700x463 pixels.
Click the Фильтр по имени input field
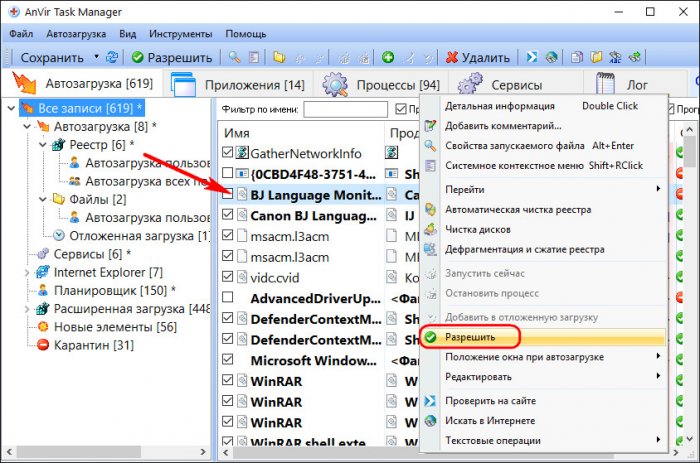pos(346,109)
